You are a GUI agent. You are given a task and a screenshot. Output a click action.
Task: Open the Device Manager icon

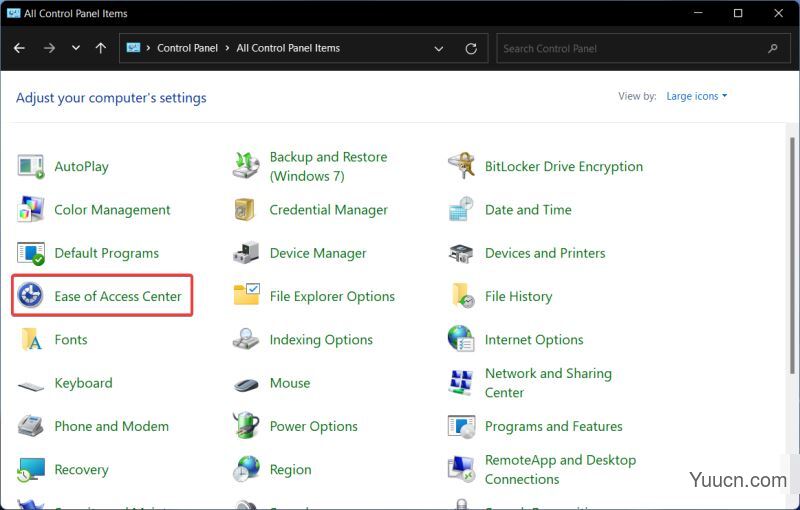point(246,253)
